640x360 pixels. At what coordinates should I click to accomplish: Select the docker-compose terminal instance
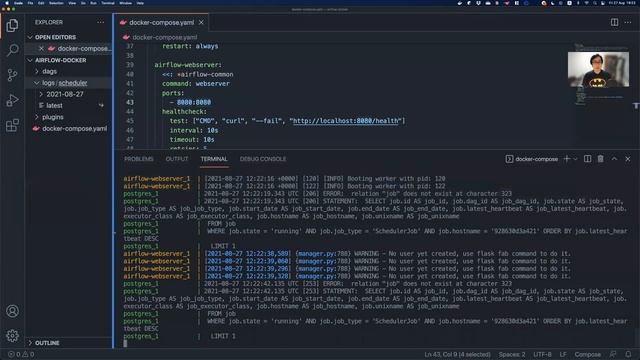click(x=531, y=159)
